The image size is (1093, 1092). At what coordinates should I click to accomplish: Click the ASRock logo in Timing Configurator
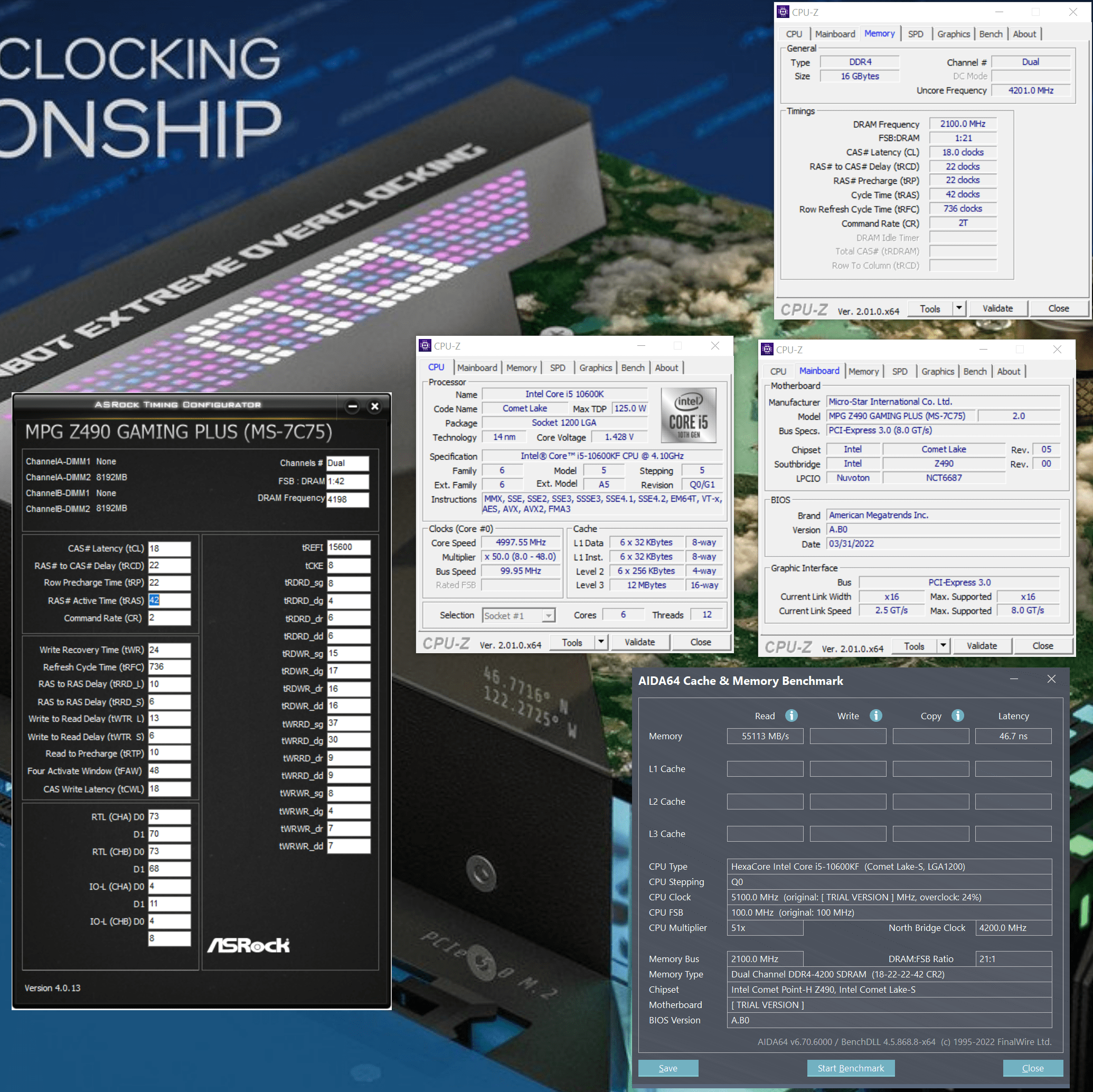point(248,945)
